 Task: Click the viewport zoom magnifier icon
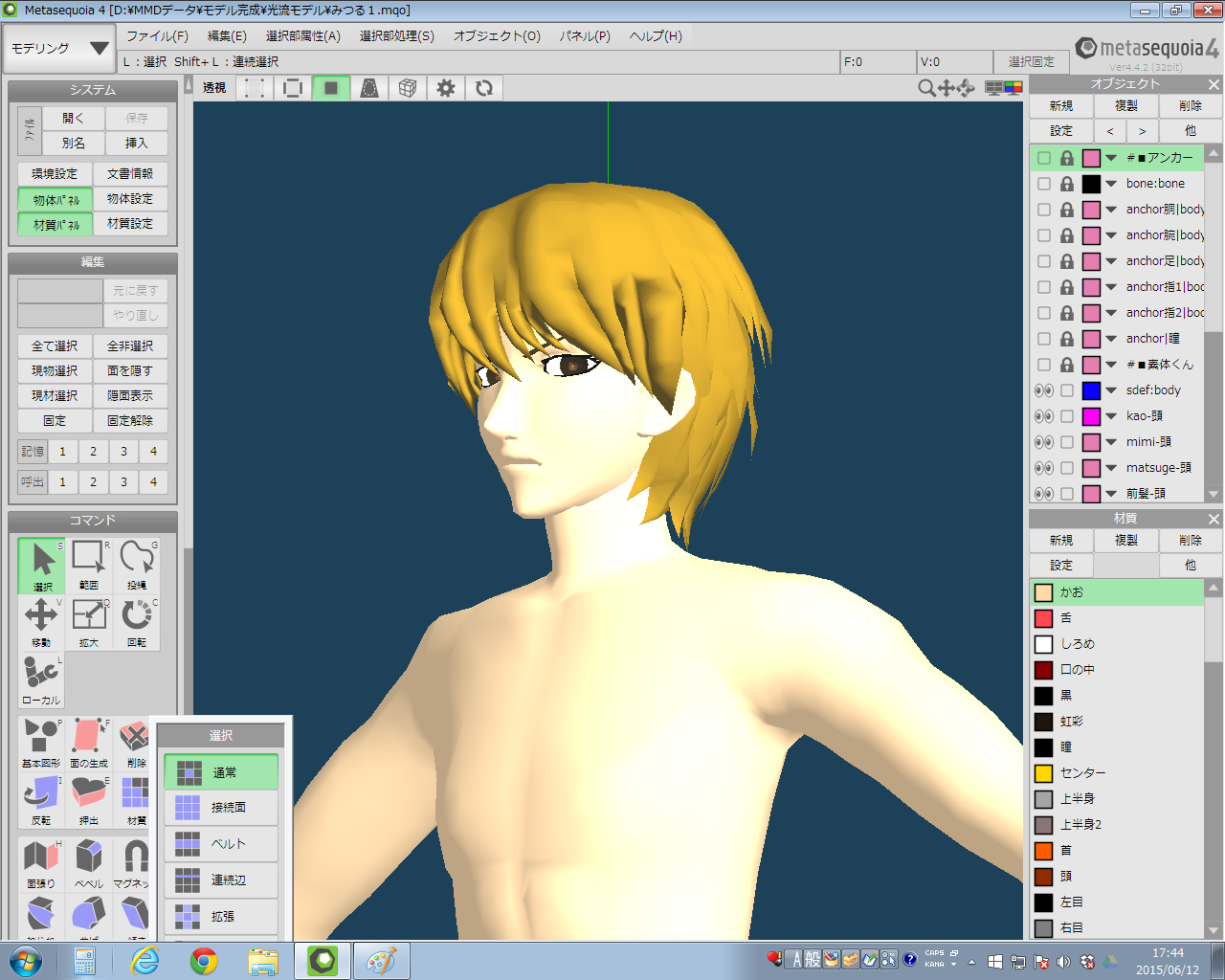(x=926, y=88)
